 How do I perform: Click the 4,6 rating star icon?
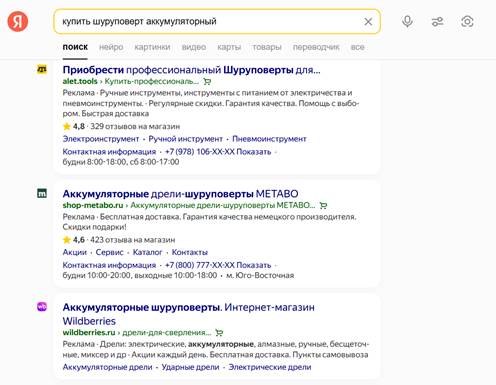tap(67, 240)
